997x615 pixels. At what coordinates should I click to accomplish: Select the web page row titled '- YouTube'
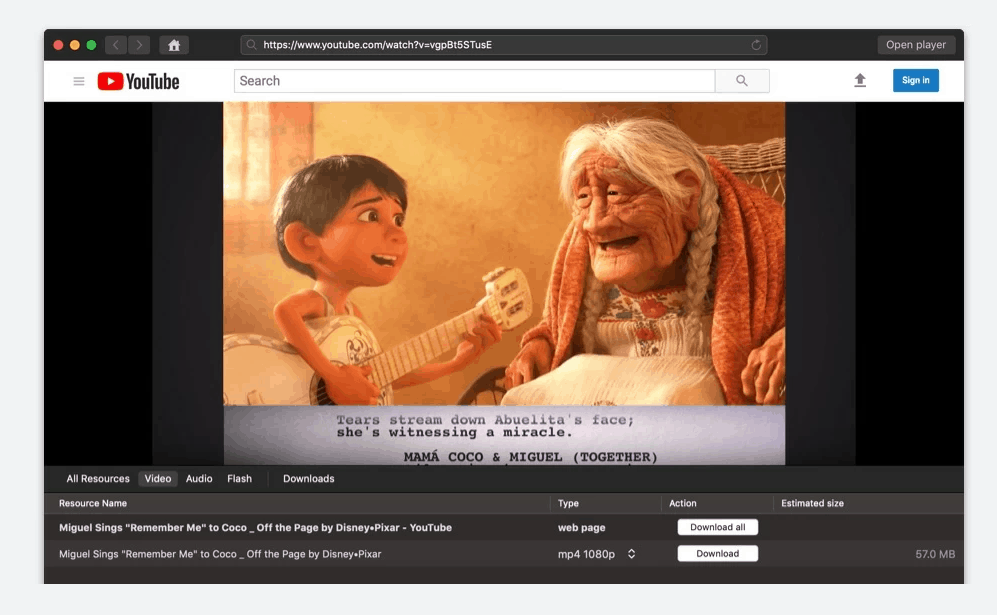pyautogui.click(x=504, y=527)
